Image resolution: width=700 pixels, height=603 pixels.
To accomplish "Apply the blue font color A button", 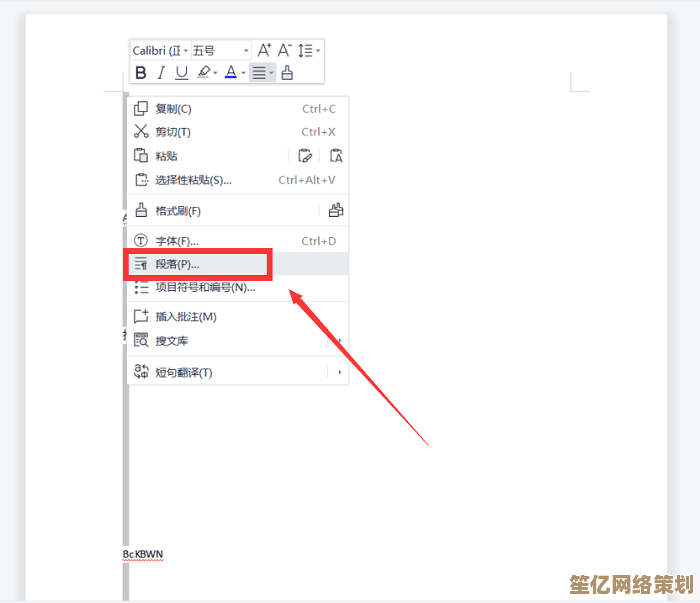I will tap(230, 72).
